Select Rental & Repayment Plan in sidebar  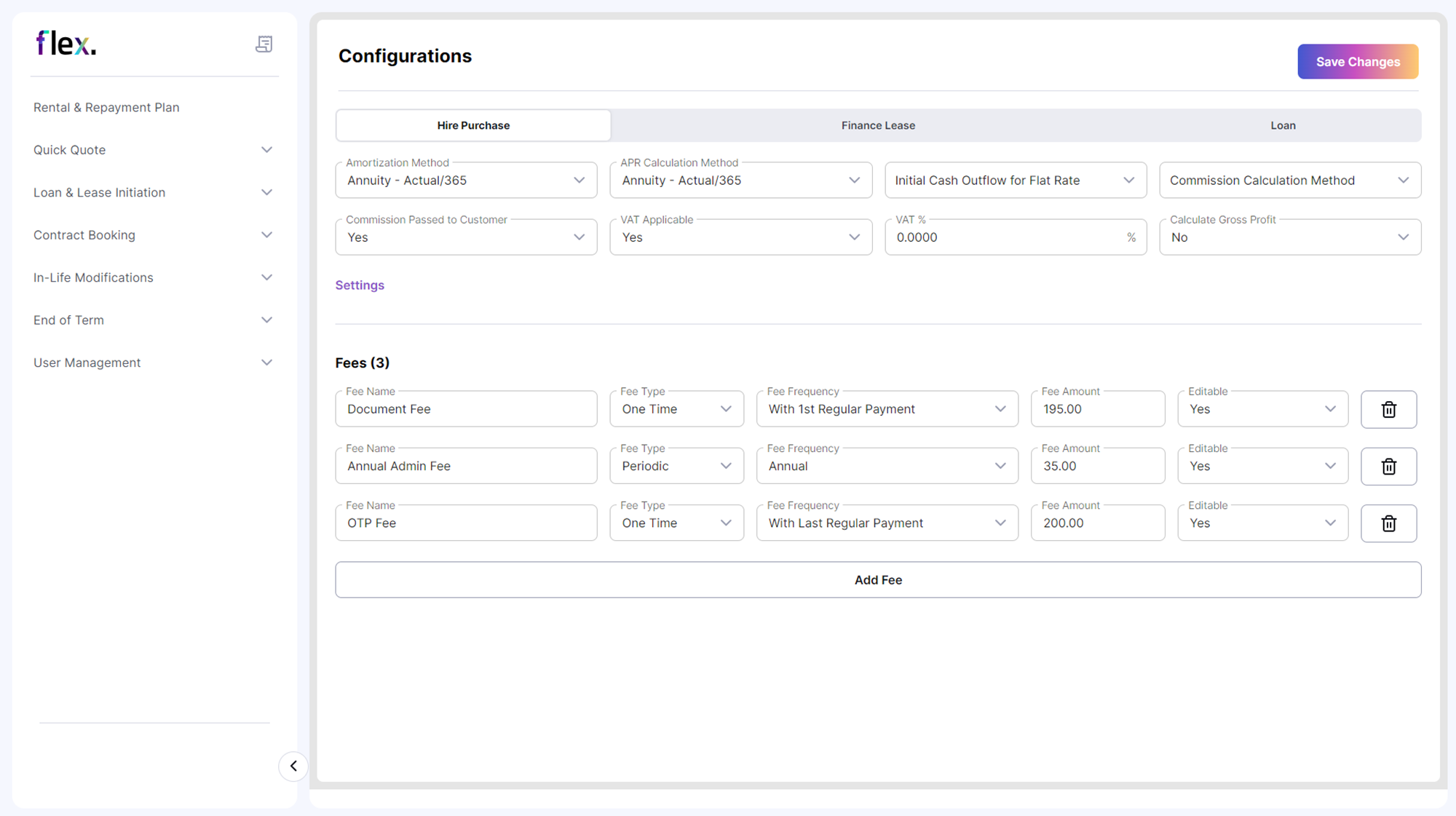point(106,107)
